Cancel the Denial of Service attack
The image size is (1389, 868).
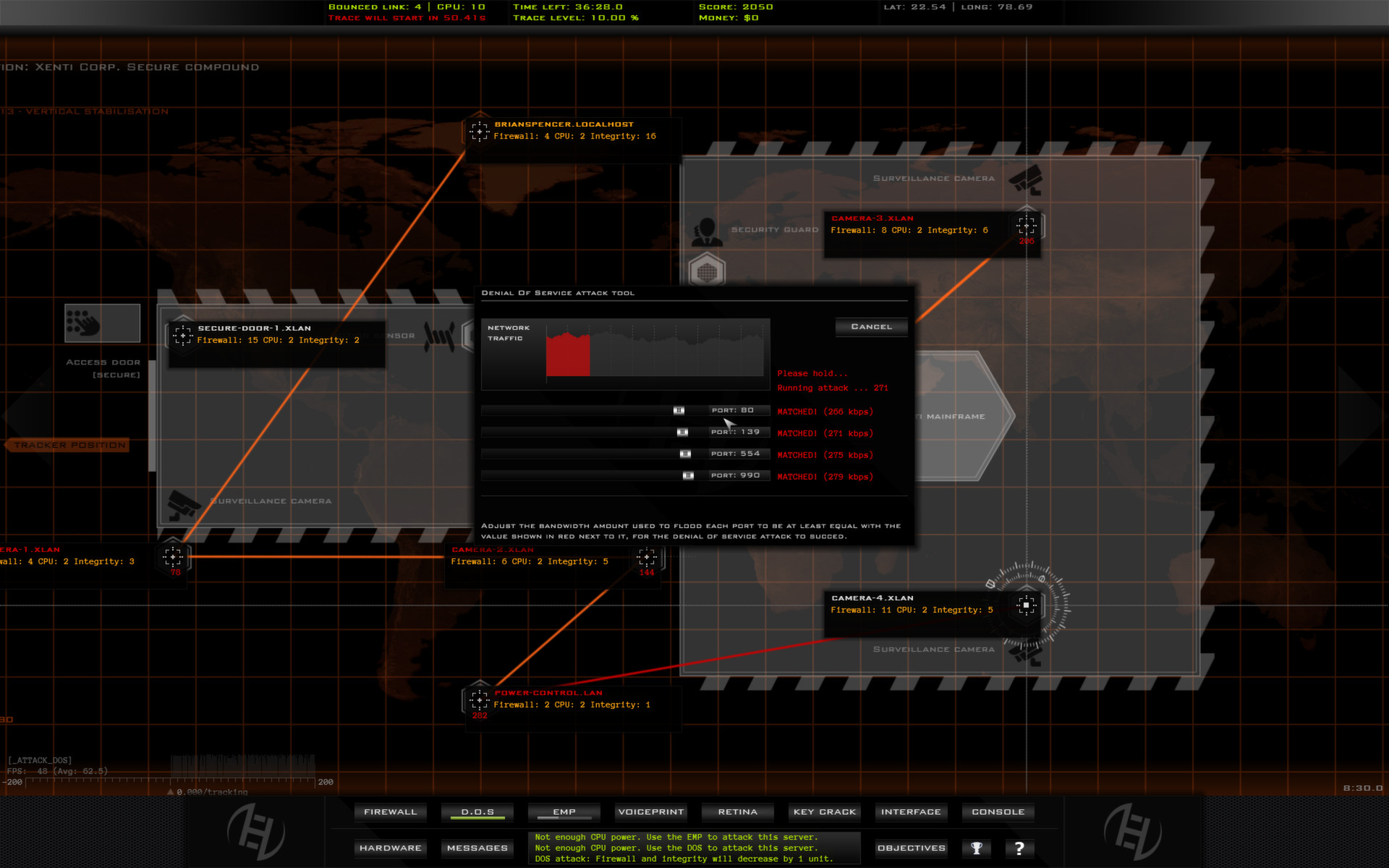click(x=870, y=327)
